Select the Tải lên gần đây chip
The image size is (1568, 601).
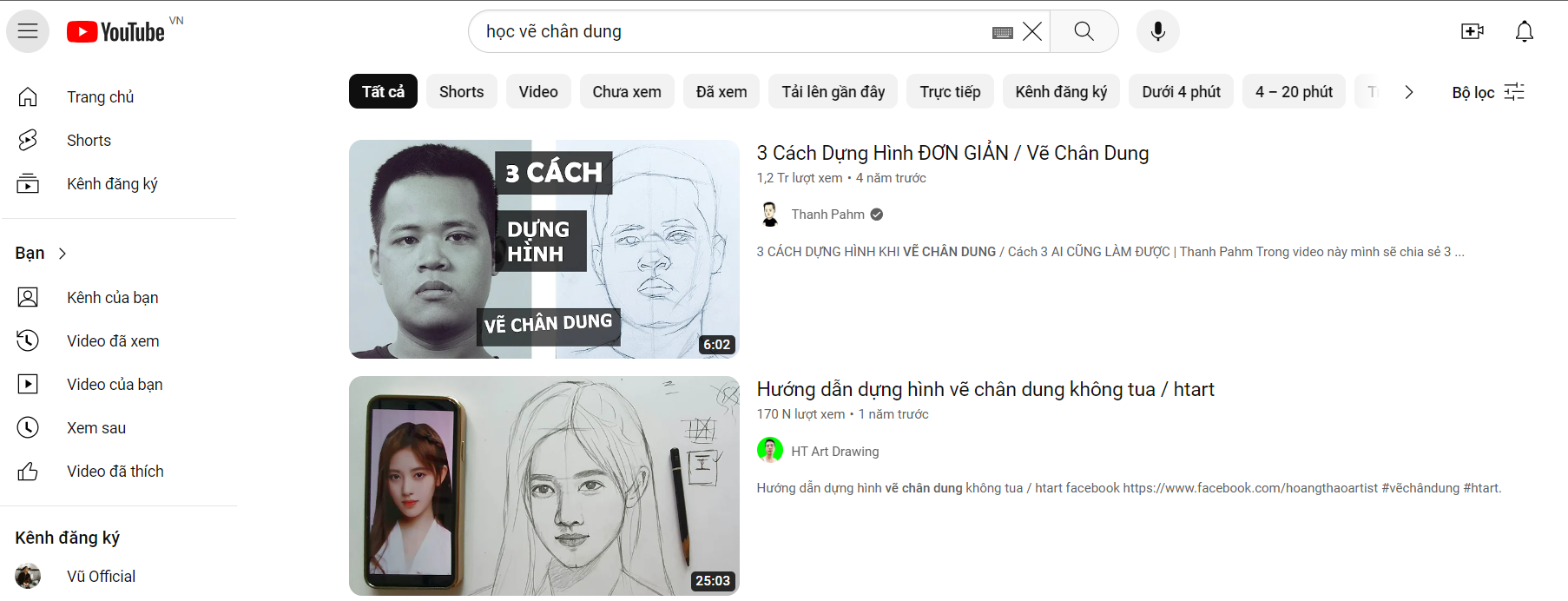pyautogui.click(x=833, y=91)
